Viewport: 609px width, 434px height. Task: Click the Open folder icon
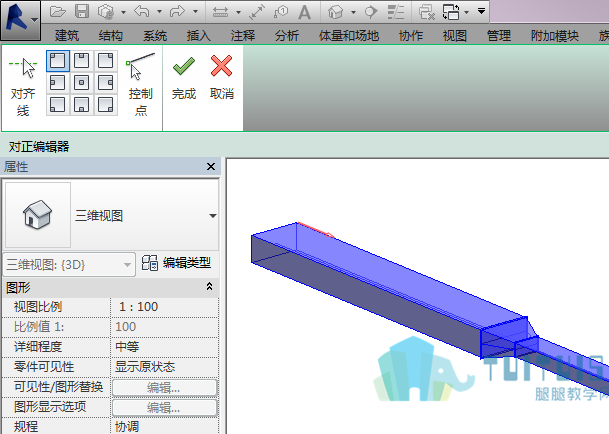coord(57,11)
